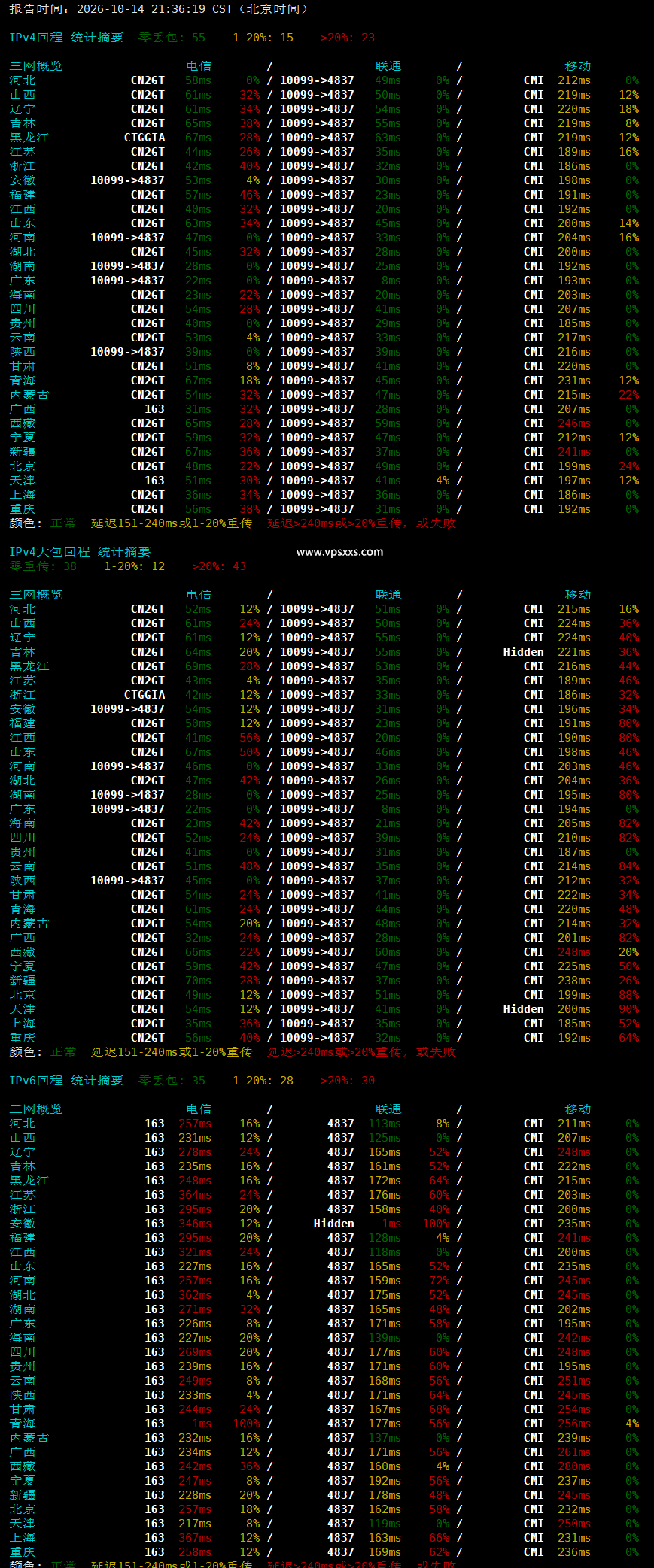Click '163' in 天津 row of IPv4回程
The width and height of the screenshot is (654, 1568).
pyautogui.click(x=155, y=481)
